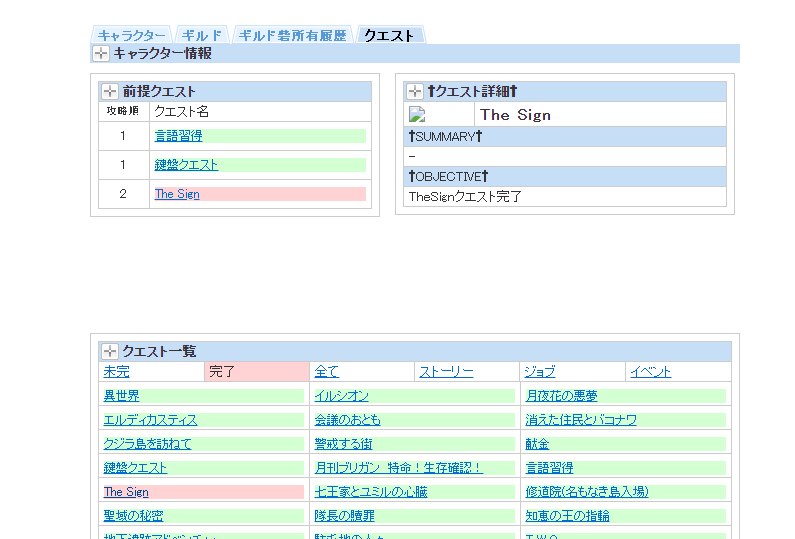Viewport: 795px width, 539px height.
Task: Select the 完了 quest filter
Action: click(x=222, y=372)
